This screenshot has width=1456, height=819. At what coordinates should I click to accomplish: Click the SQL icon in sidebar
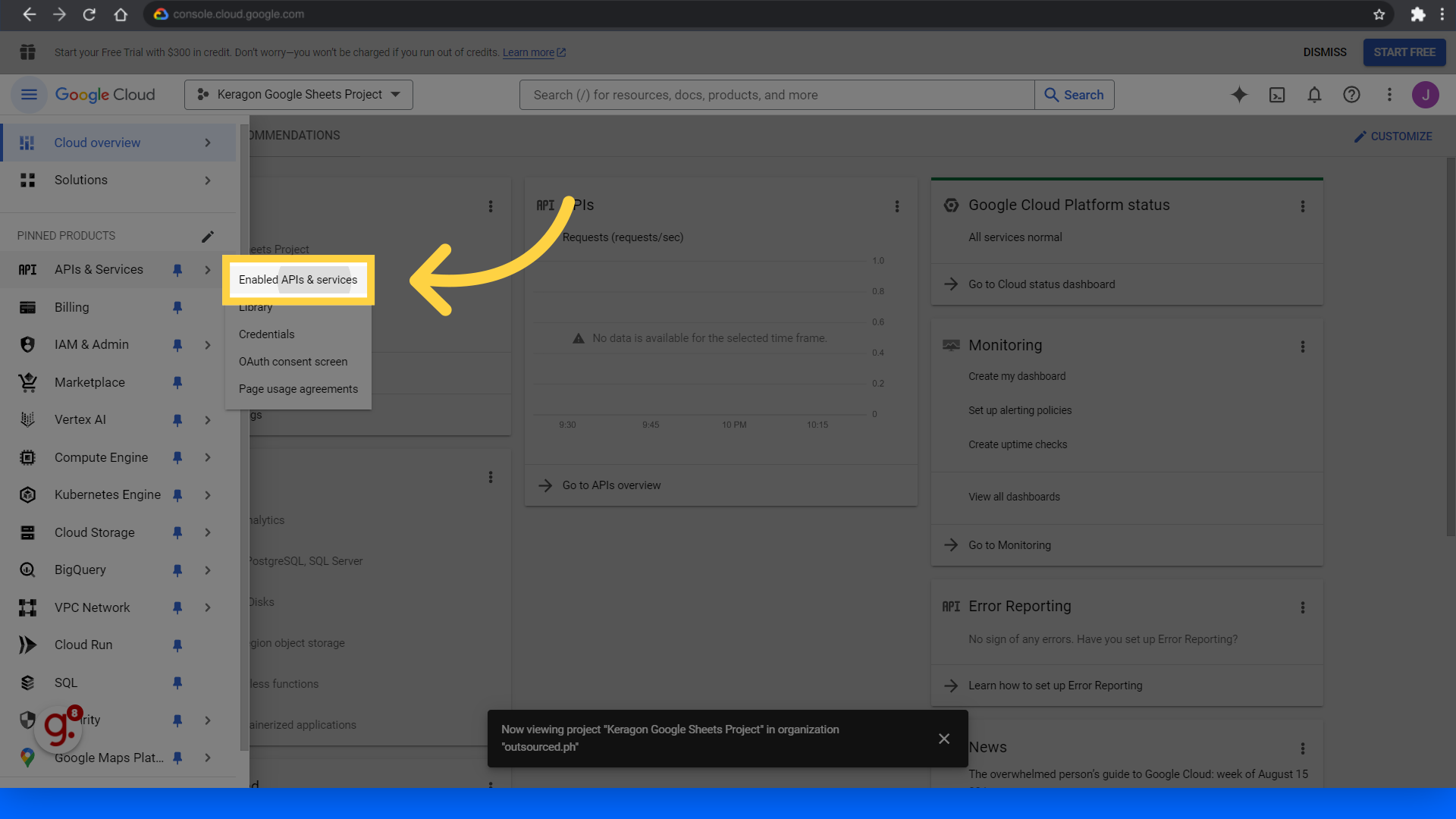(27, 682)
